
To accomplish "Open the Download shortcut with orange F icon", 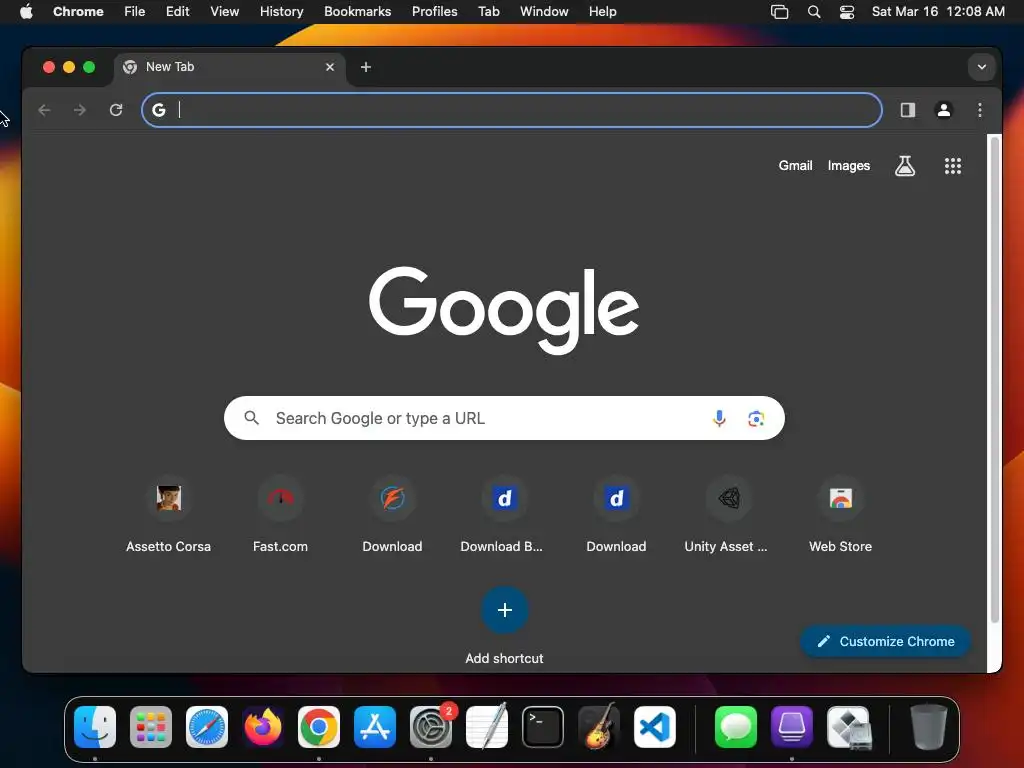I will [x=392, y=515].
